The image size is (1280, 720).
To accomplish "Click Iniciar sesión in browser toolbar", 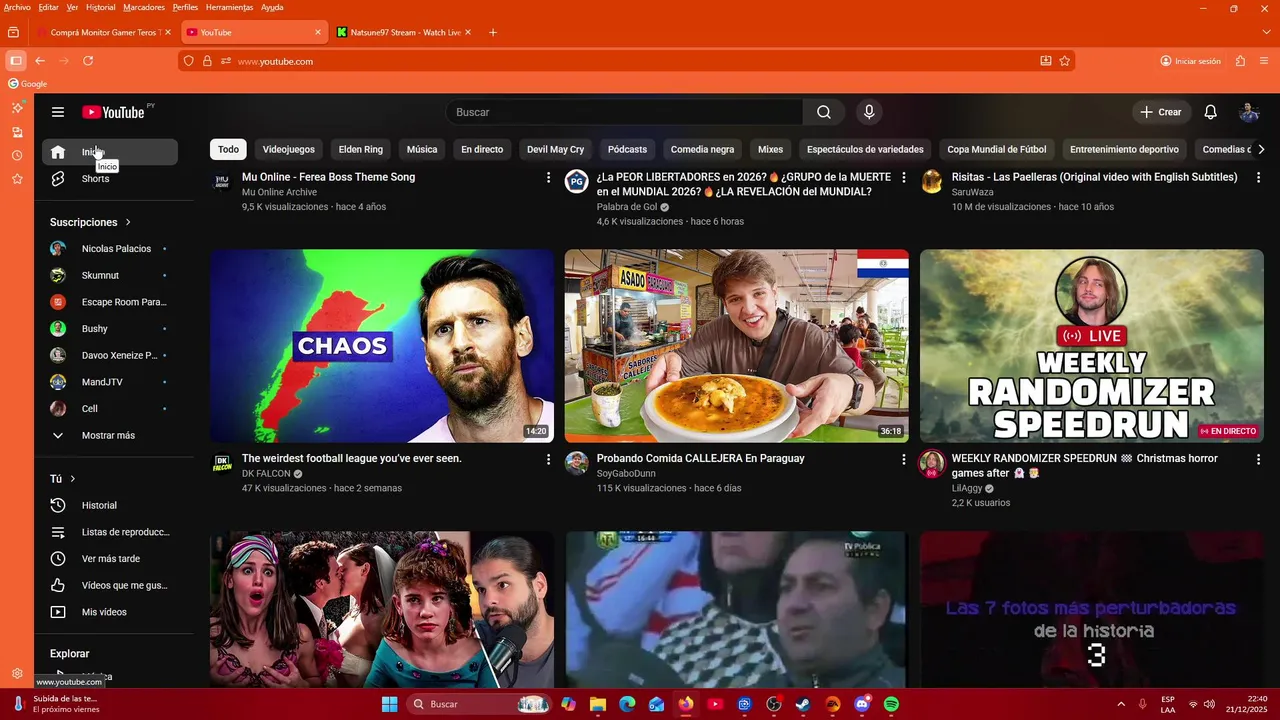I will pos(1191,61).
